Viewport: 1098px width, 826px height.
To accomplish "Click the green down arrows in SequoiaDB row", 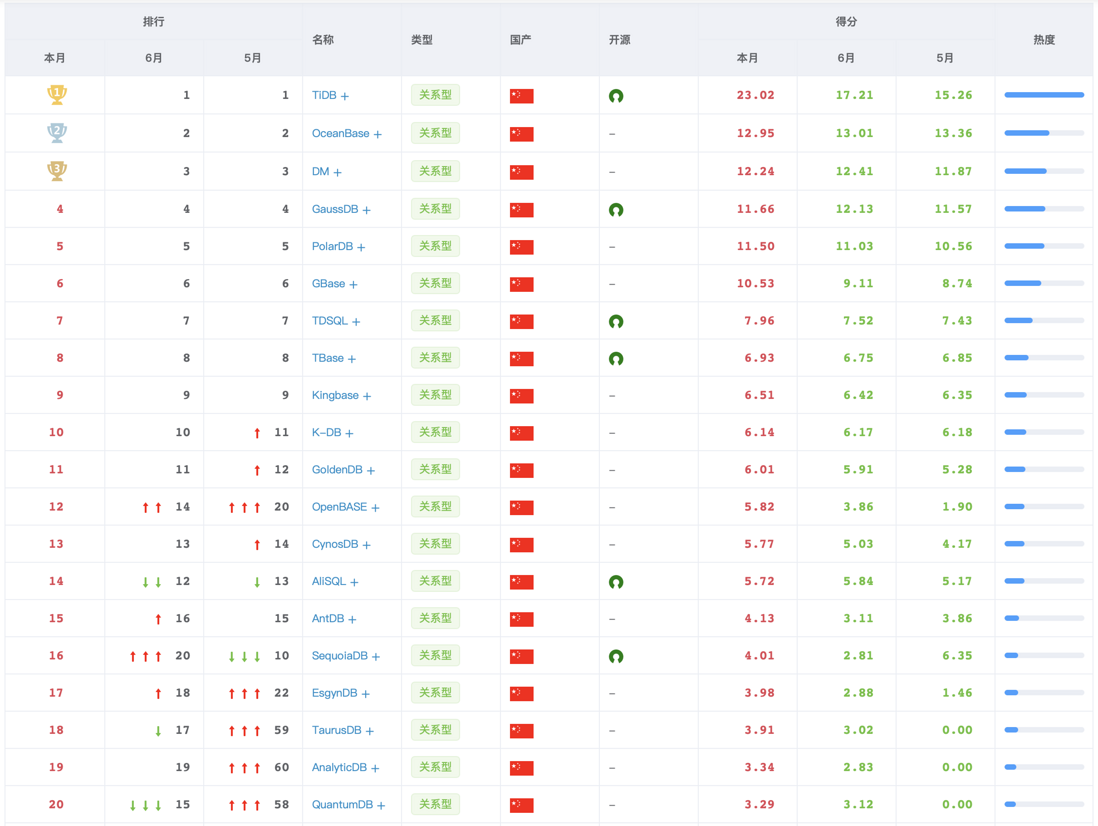I will point(244,657).
